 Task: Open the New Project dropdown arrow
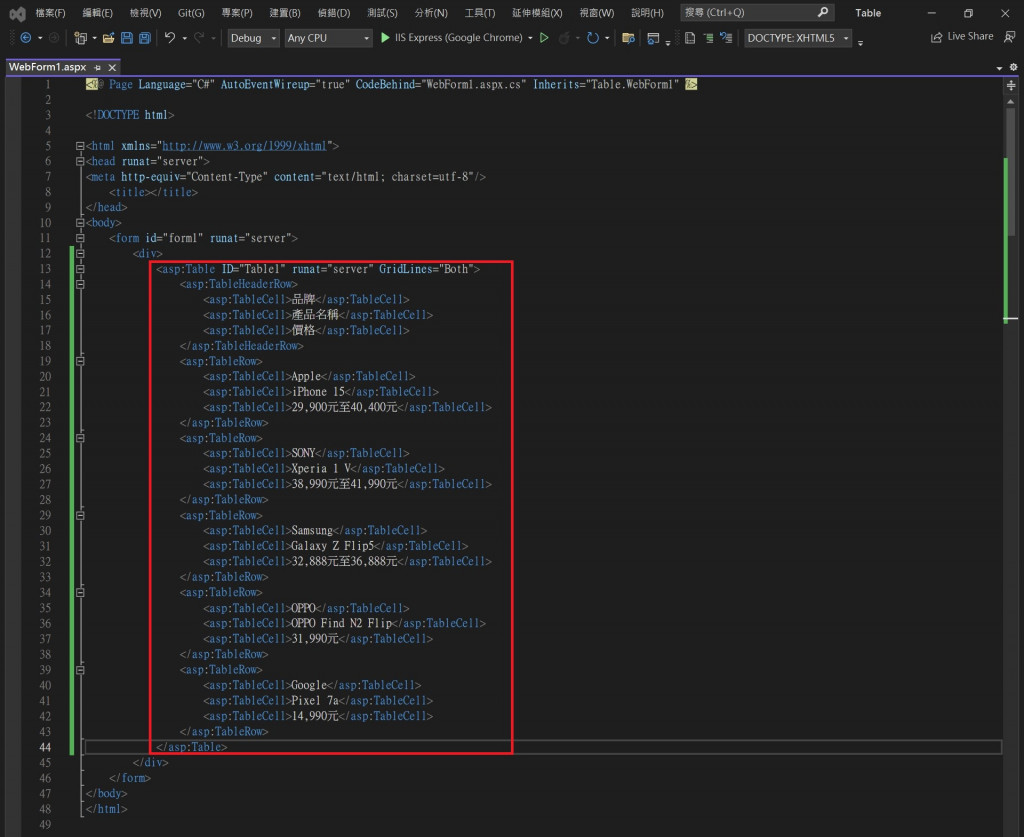95,38
